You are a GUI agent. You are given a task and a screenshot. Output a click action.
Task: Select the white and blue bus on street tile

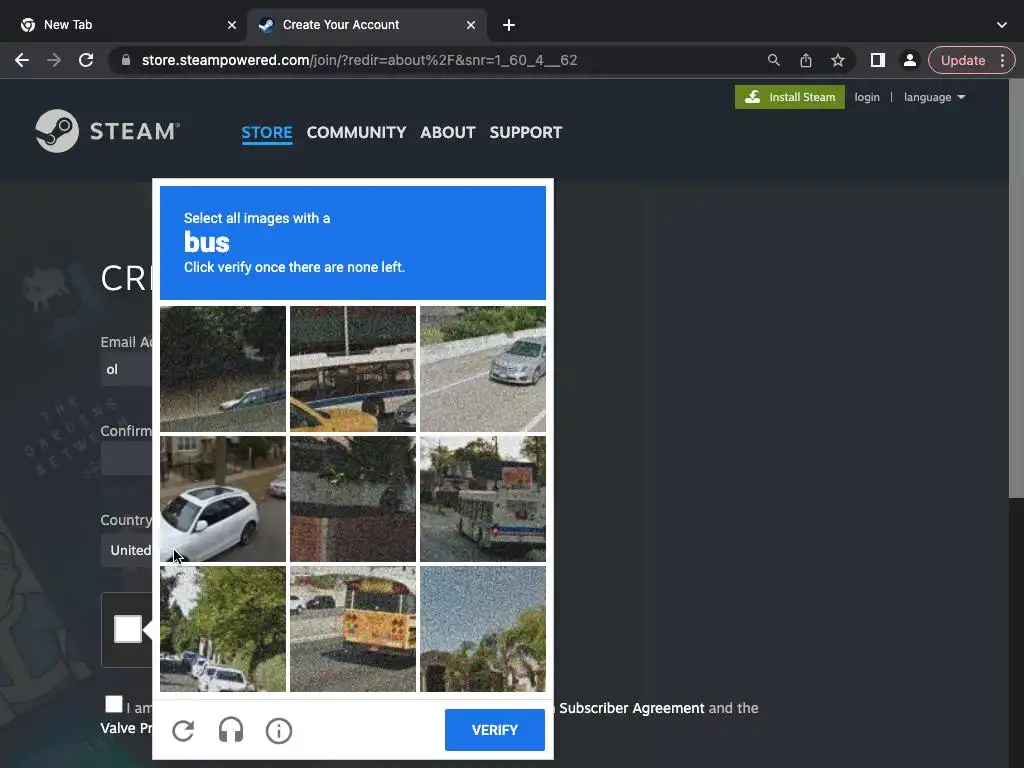tap(483, 499)
